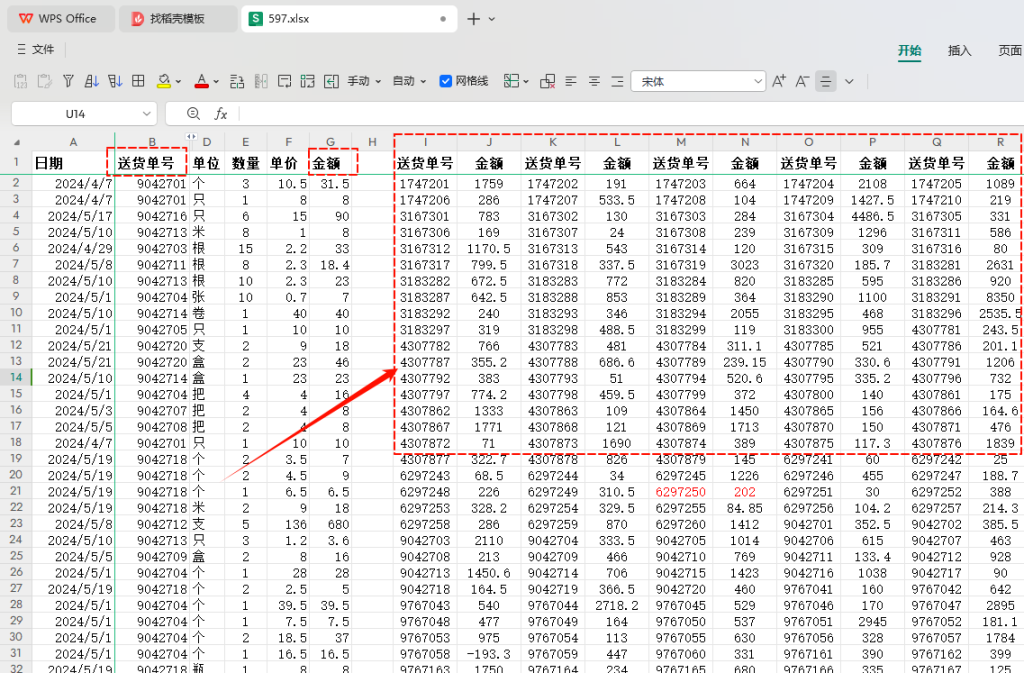Click the grayed split columns icon
The height and width of the screenshot is (673, 1024).
click(261, 81)
